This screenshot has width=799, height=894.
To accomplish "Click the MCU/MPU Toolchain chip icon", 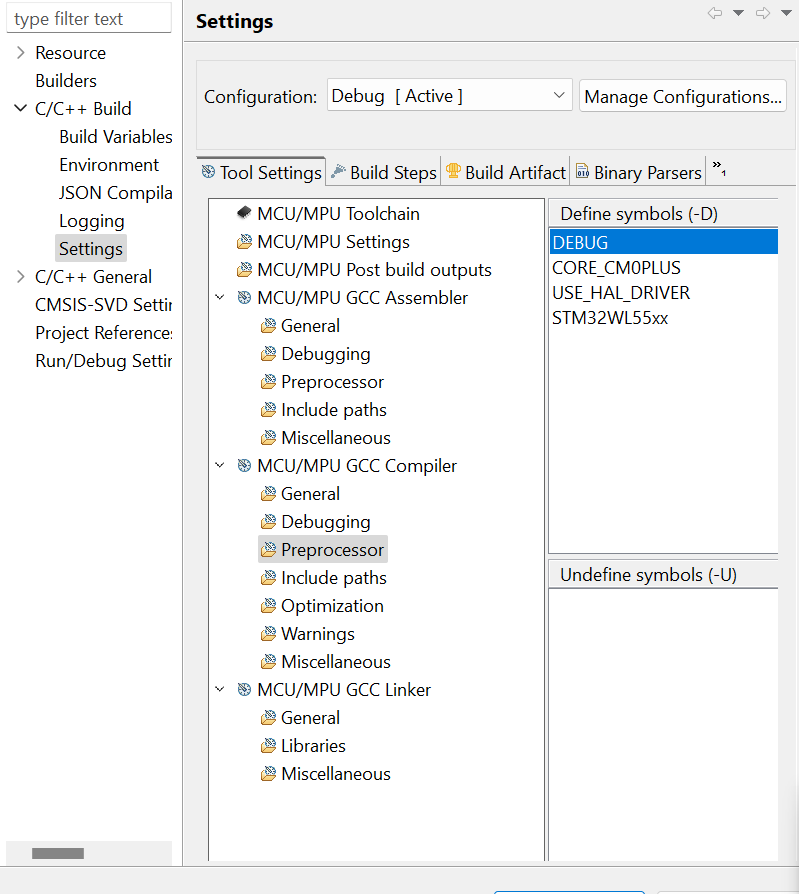I will pyautogui.click(x=244, y=213).
